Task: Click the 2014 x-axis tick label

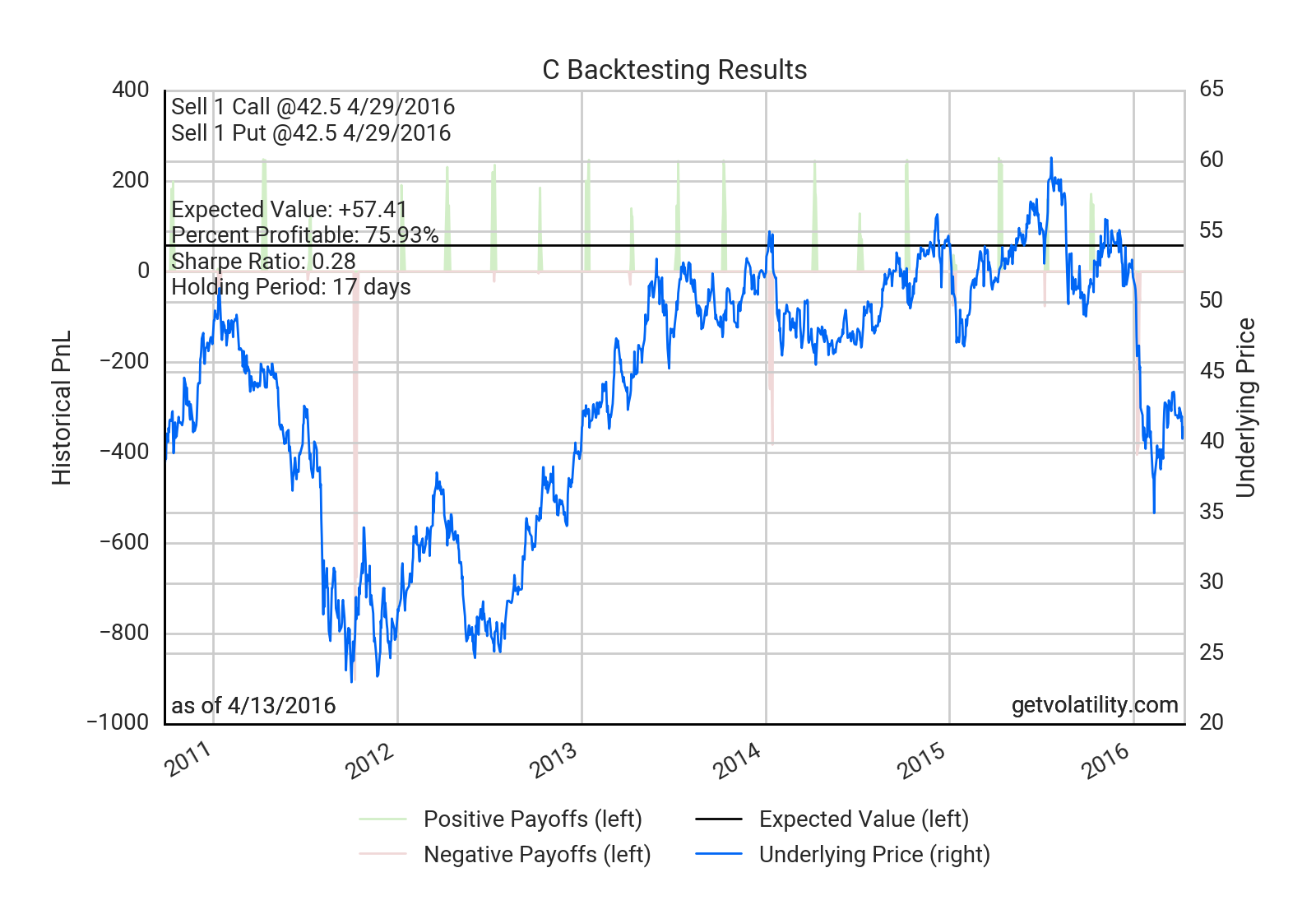Action: 738,759
